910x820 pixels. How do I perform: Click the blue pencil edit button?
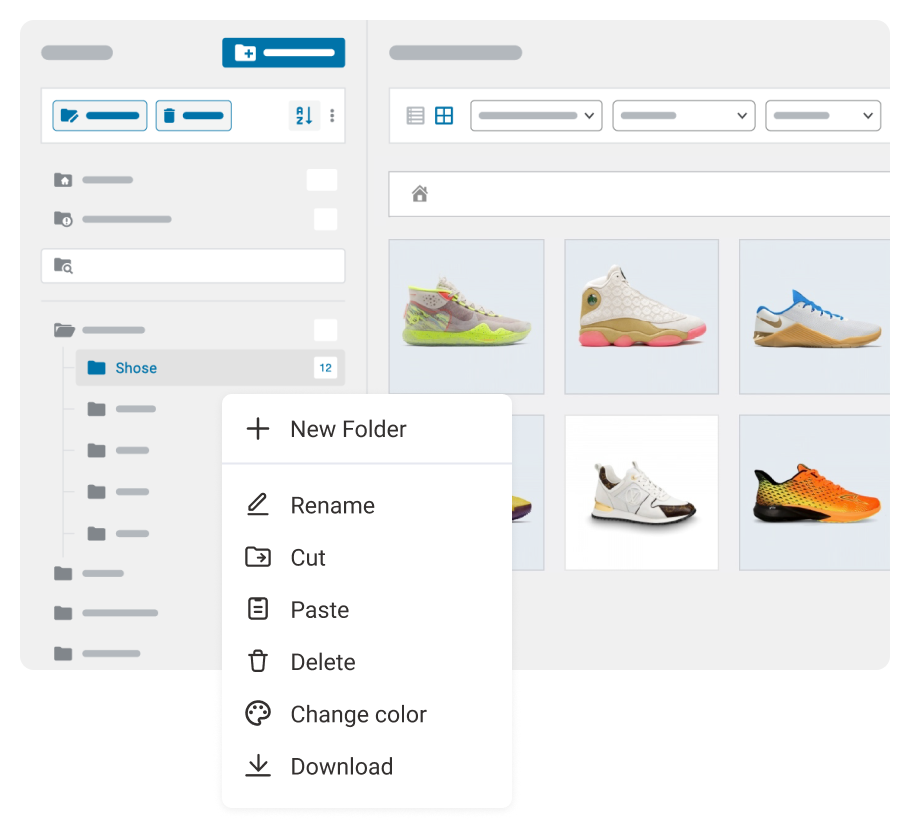click(x=99, y=115)
